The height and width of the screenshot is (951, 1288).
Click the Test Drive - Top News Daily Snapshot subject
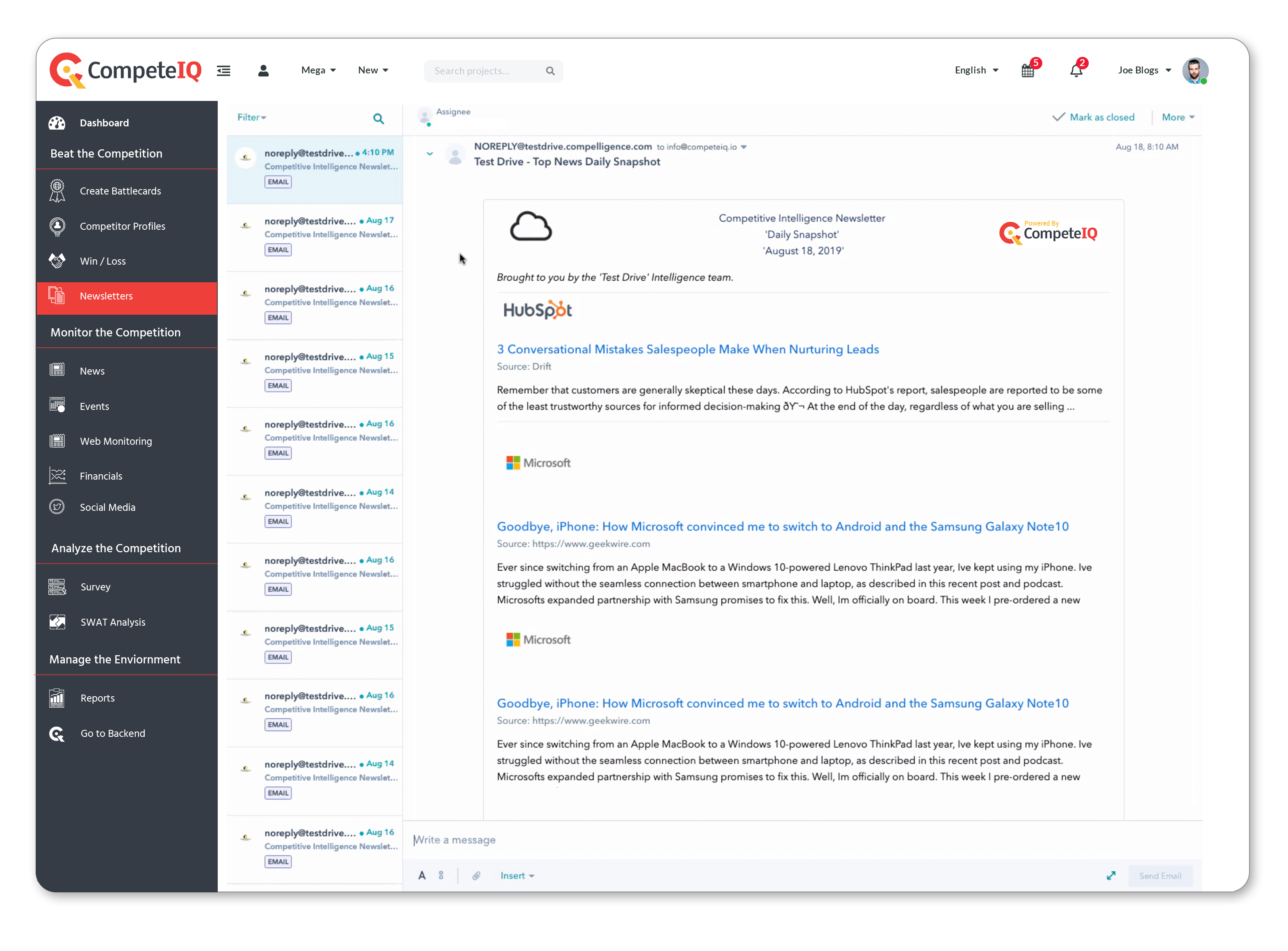[x=567, y=162]
